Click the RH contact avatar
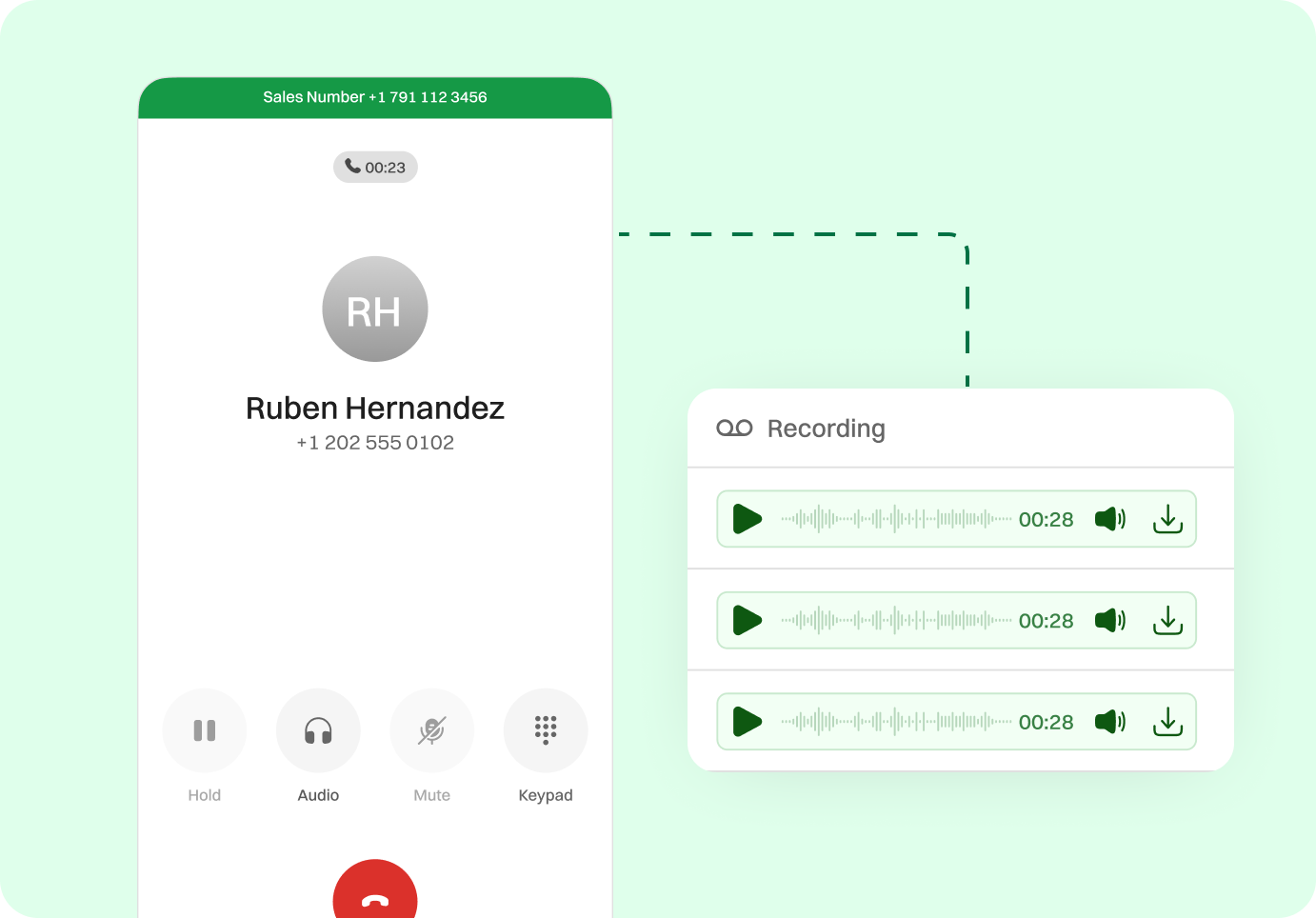Viewport: 1316px width, 918px height. tap(375, 309)
